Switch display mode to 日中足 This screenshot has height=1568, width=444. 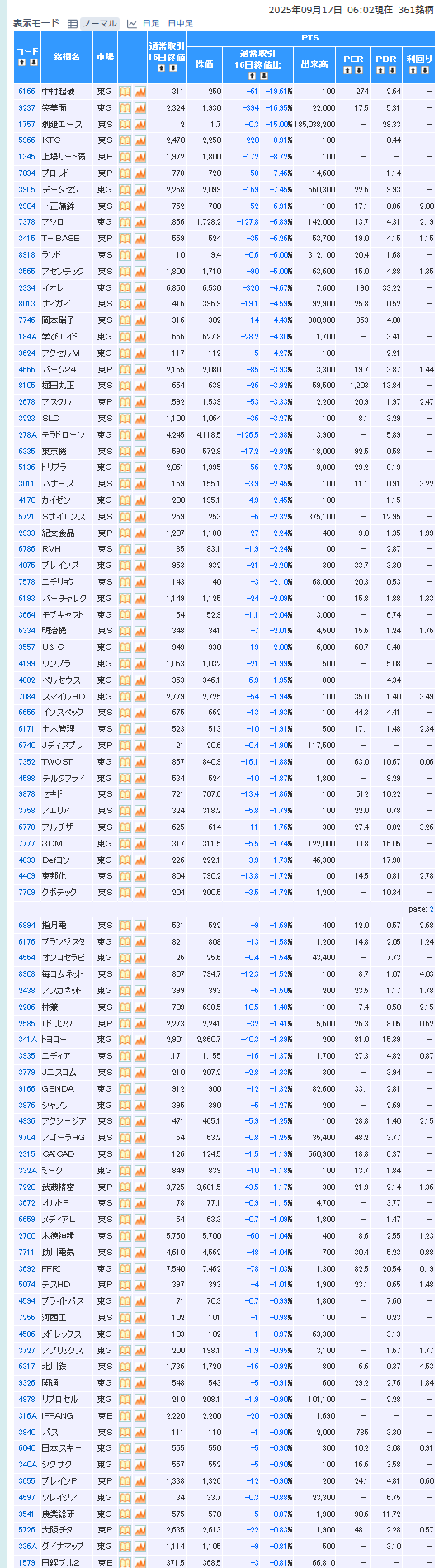point(180,24)
